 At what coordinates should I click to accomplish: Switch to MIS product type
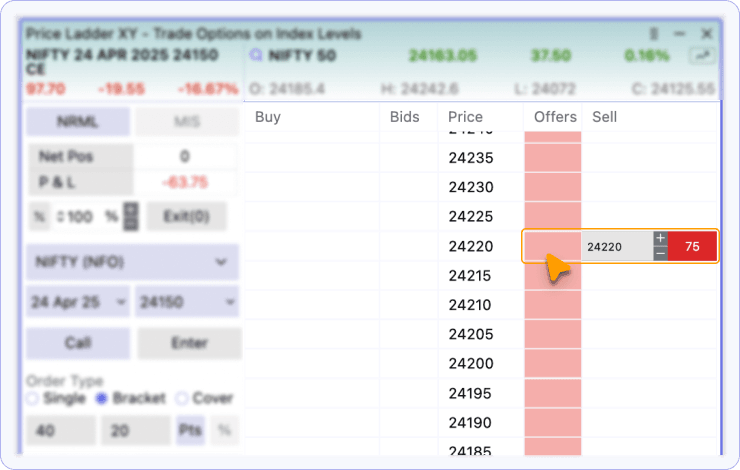click(x=186, y=122)
